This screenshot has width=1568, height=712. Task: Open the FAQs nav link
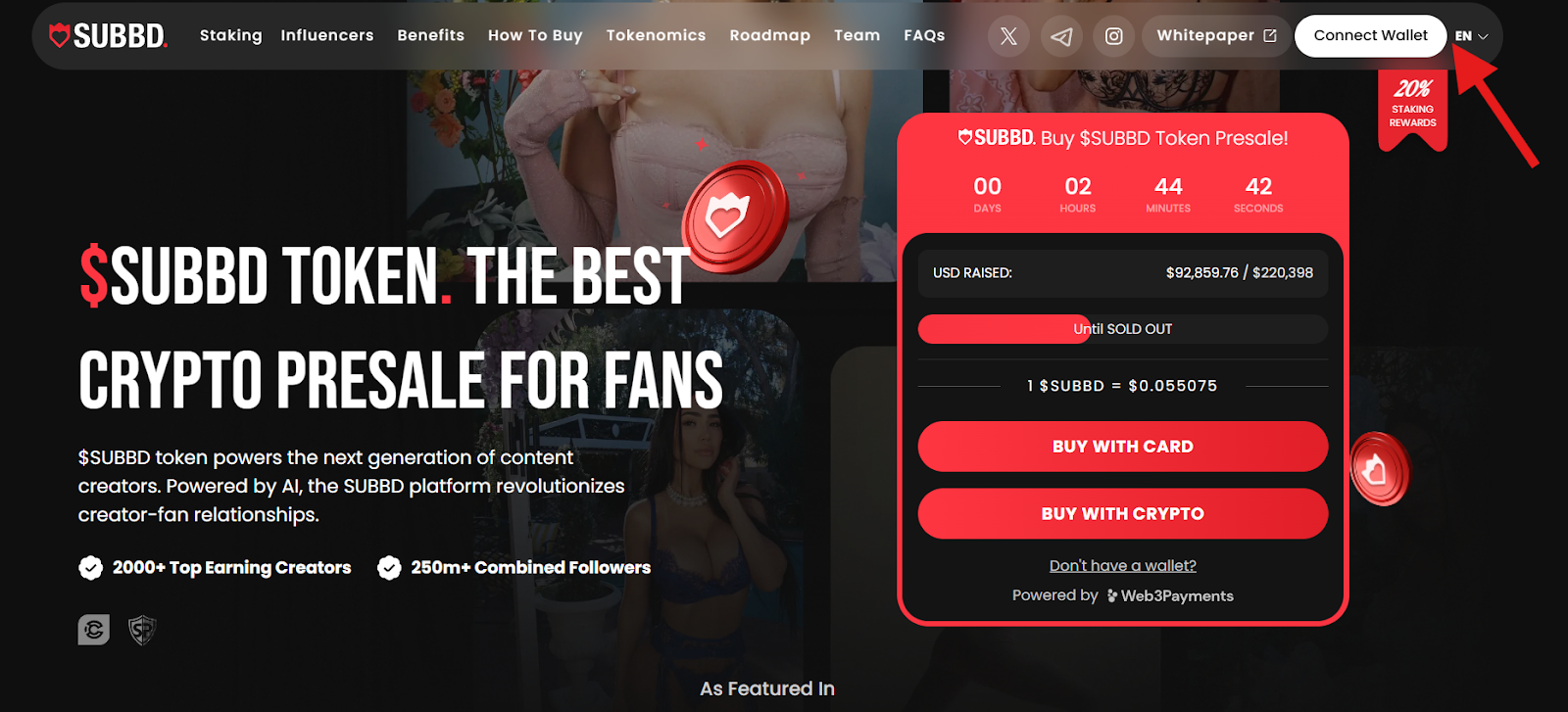click(924, 35)
